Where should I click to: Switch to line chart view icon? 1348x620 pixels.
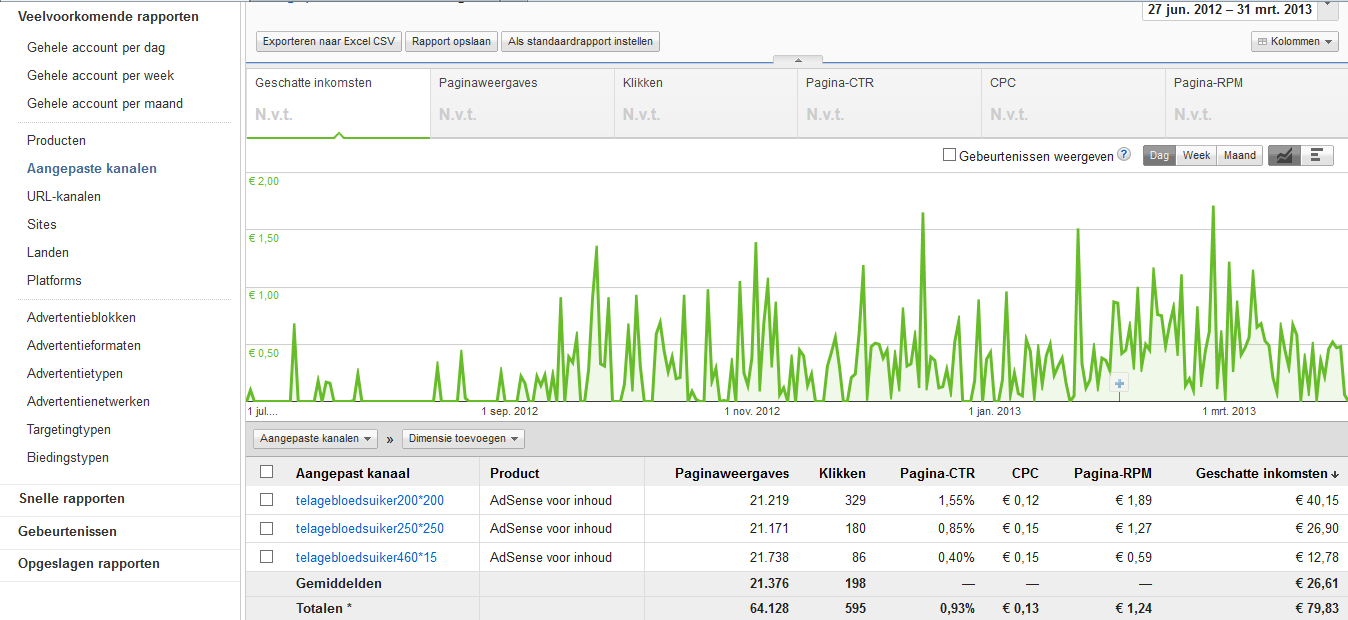tap(1285, 155)
